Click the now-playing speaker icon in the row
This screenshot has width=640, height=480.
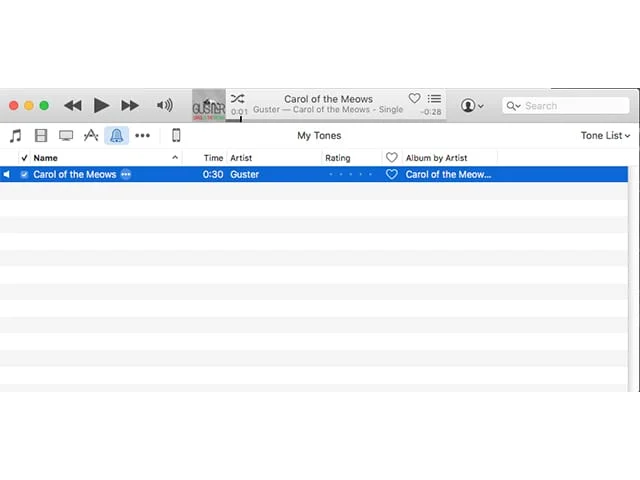click(x=7, y=175)
